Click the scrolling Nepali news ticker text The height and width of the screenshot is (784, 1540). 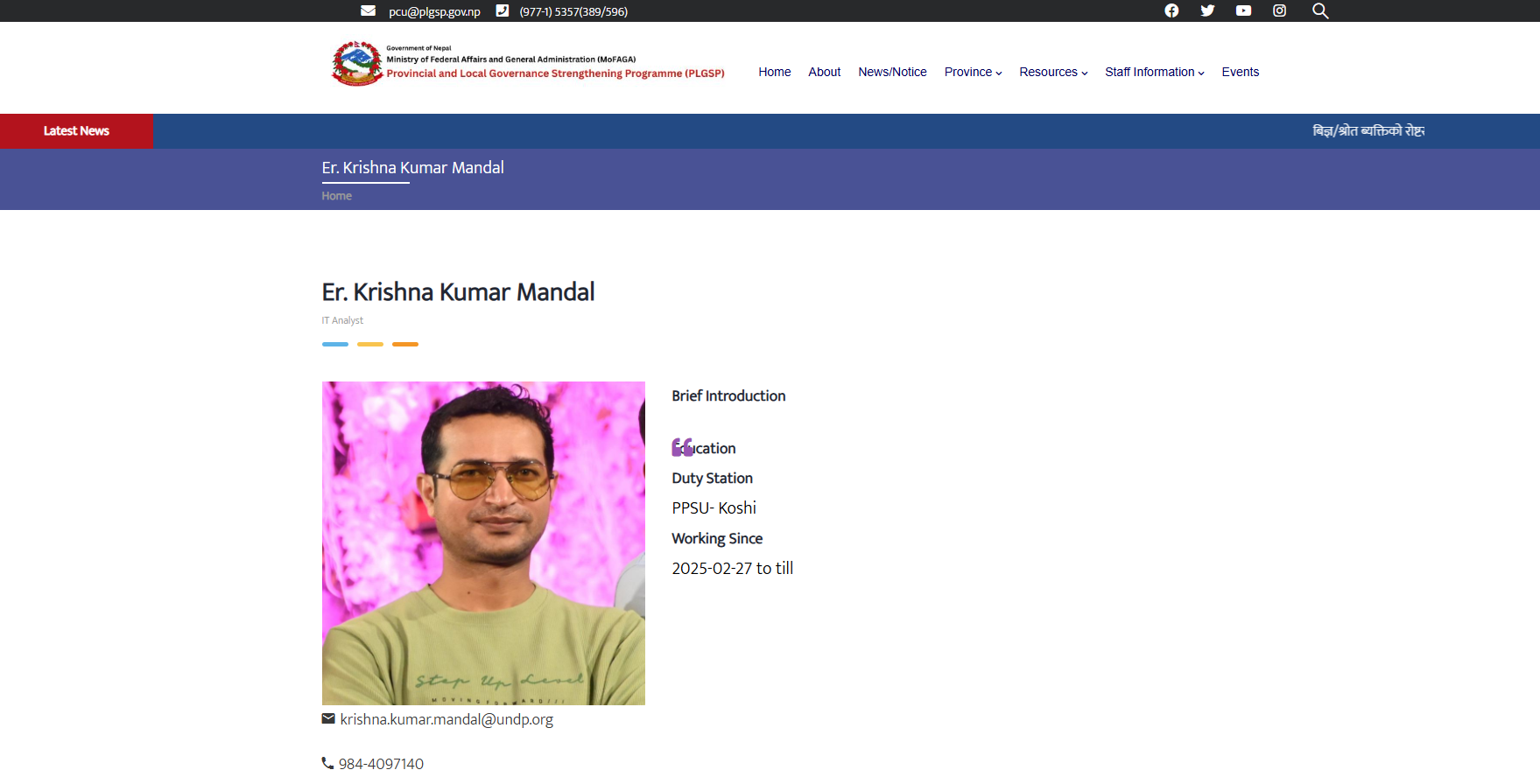pyautogui.click(x=1368, y=131)
